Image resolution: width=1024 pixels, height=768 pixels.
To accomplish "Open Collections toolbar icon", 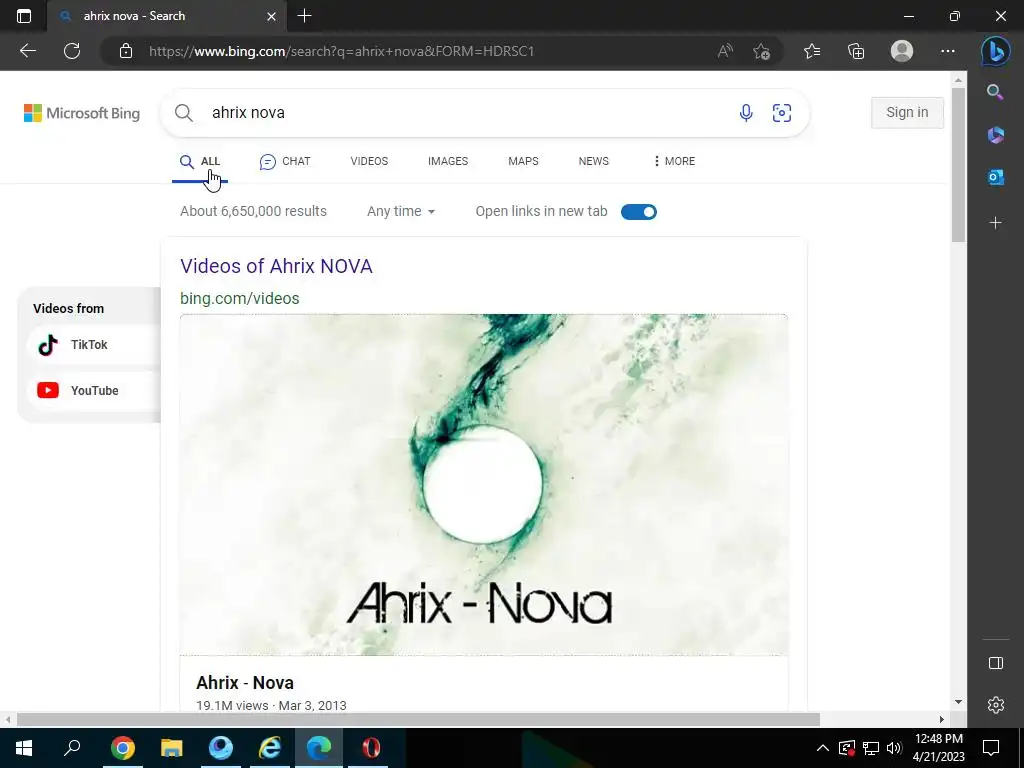I will click(x=856, y=51).
